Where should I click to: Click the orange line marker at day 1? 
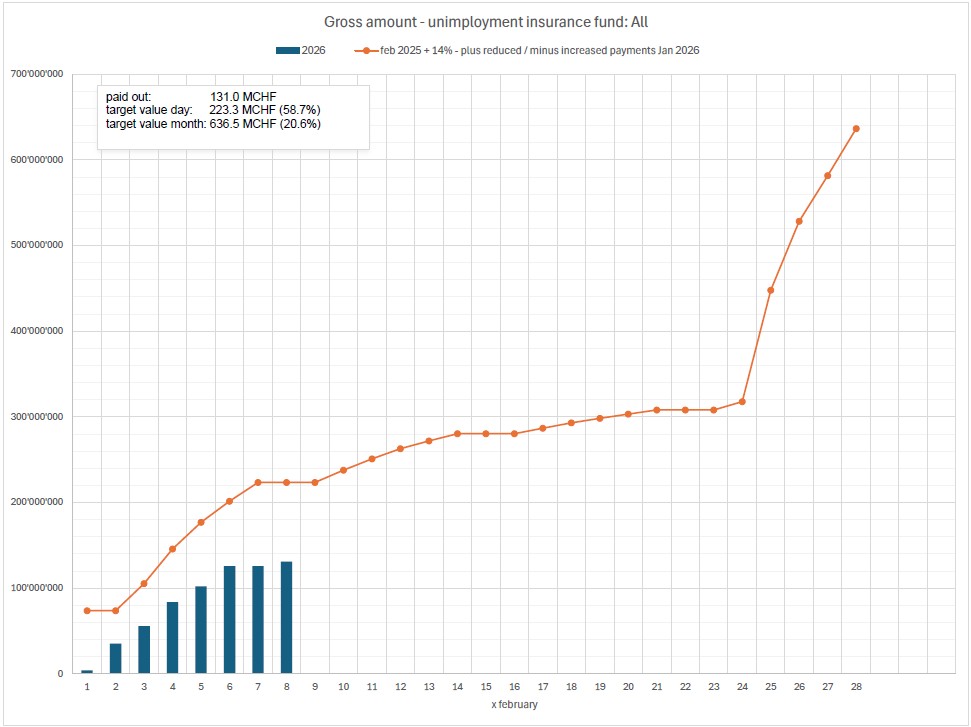87,610
